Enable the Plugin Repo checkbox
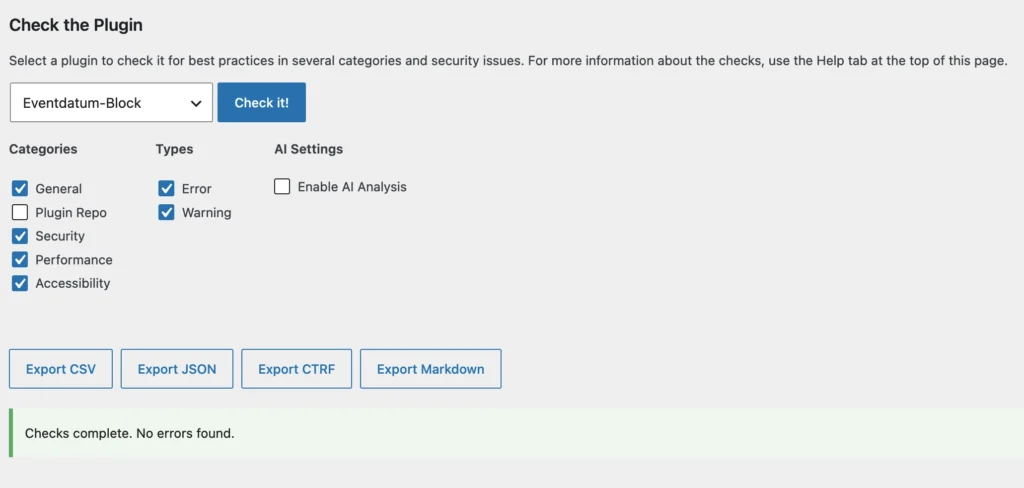 click(20, 212)
